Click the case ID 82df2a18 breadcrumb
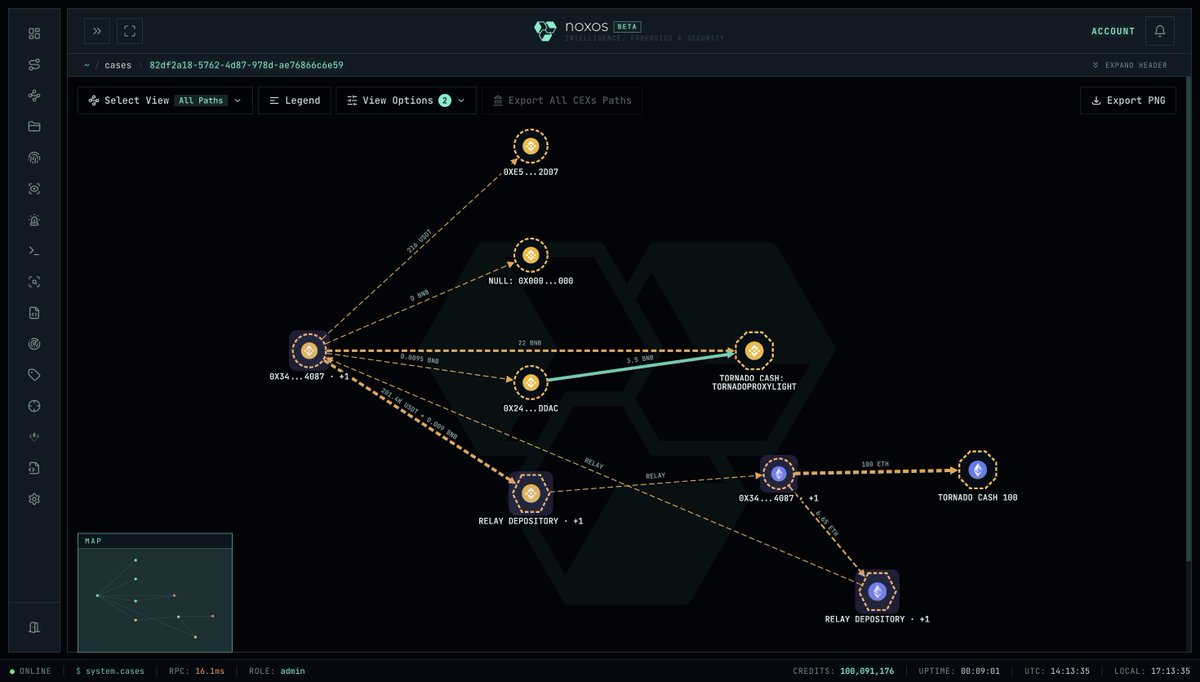Image resolution: width=1200 pixels, height=682 pixels. [x=246, y=65]
